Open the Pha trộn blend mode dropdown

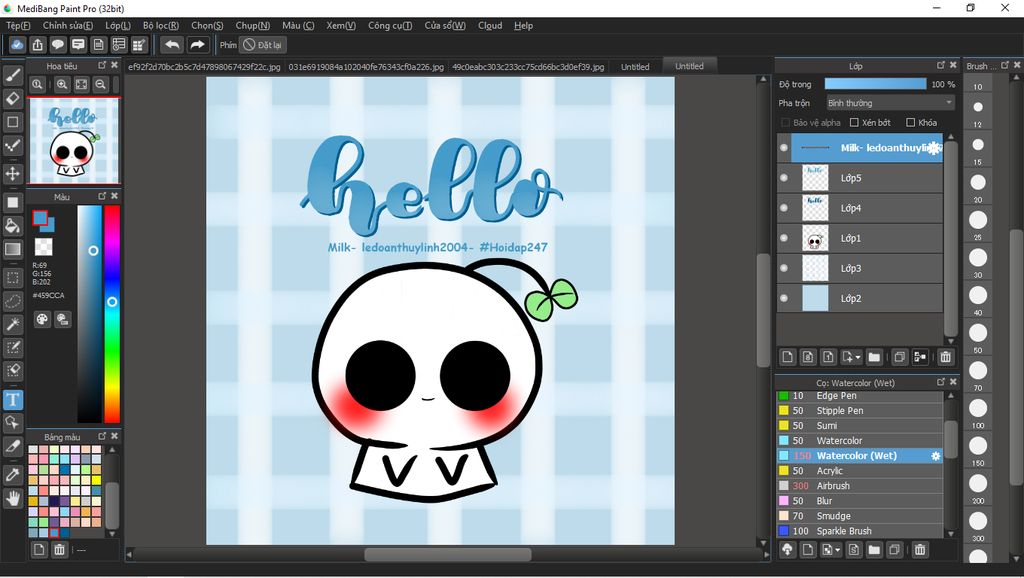pyautogui.click(x=890, y=103)
